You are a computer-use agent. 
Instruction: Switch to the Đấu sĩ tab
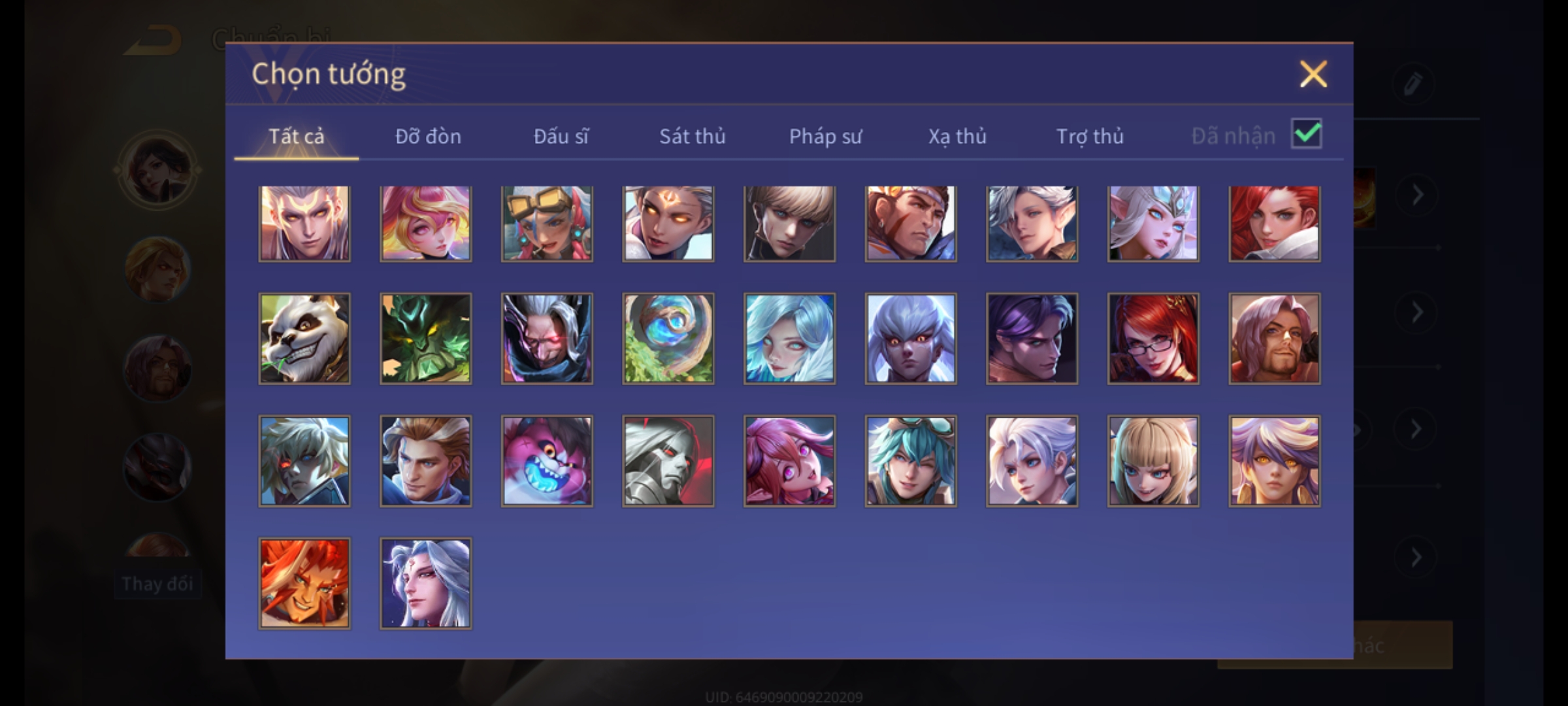[561, 136]
